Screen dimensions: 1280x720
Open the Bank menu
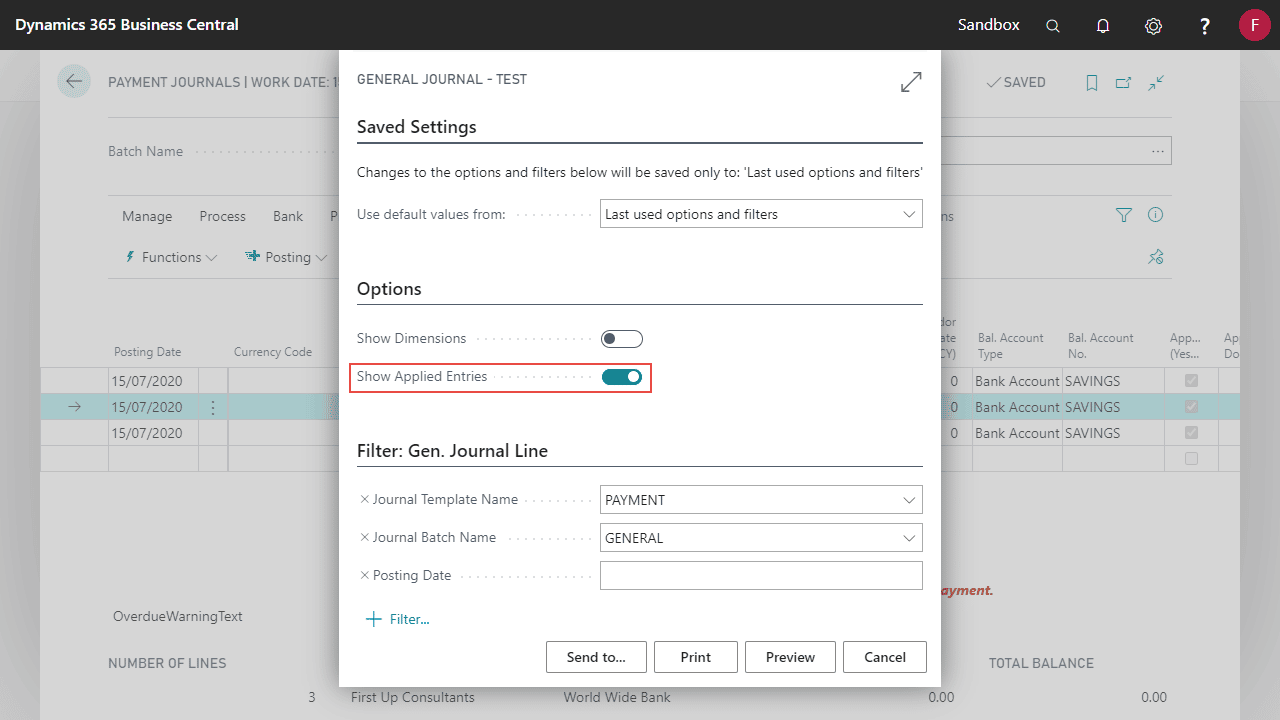(x=288, y=216)
